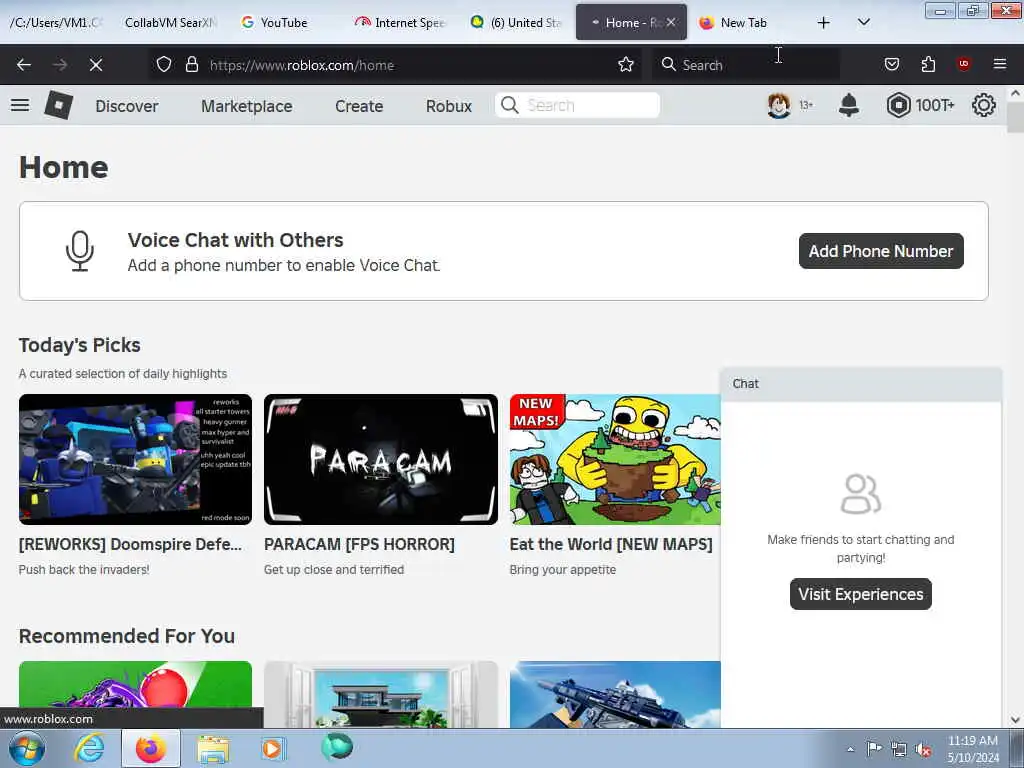This screenshot has height=768, width=1024.
Task: Click the Roblox logo icon
Action: click(x=58, y=105)
